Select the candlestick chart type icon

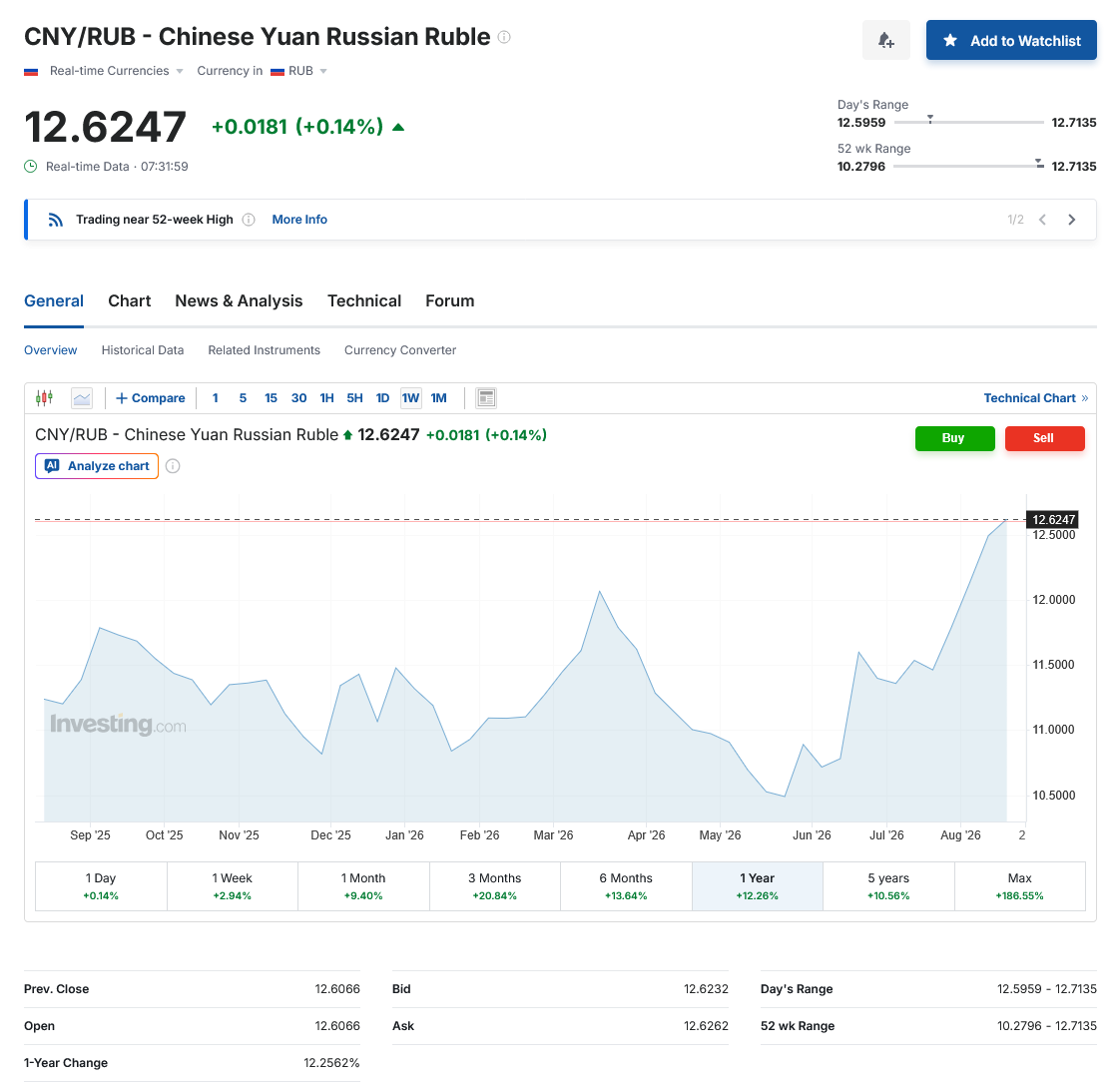[44, 398]
